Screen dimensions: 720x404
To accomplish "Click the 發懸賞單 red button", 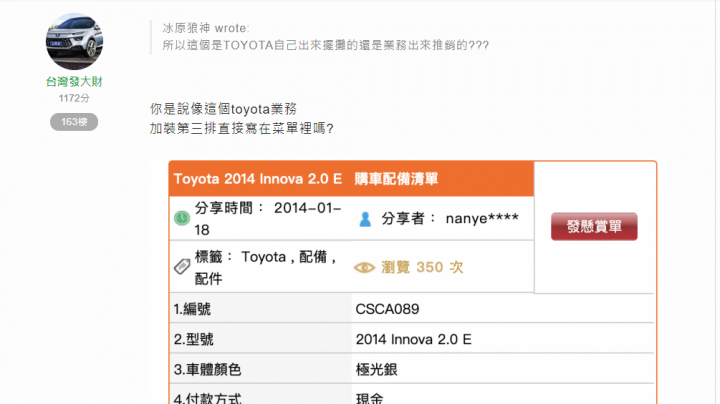I will (x=594, y=226).
